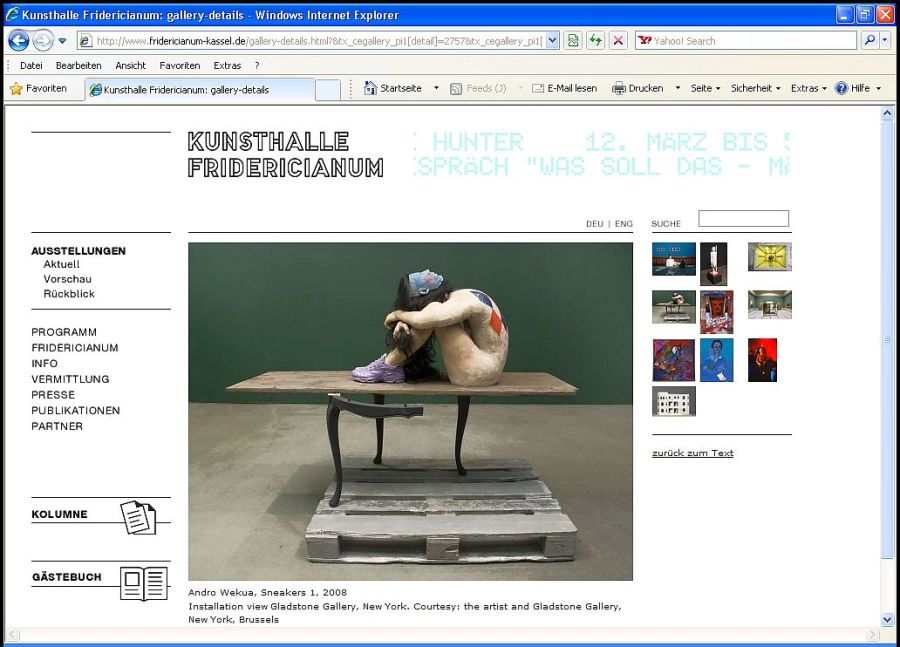
Task: Open the ? help menu
Action: pos(257,65)
